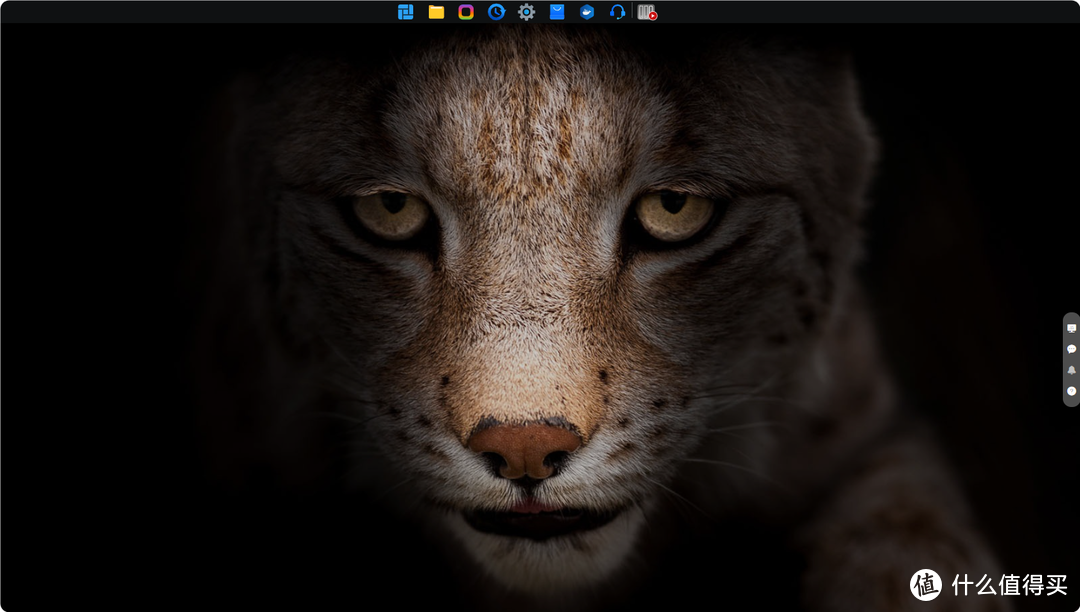Image resolution: width=1080 pixels, height=612 pixels.
Task: Launch the blue shopping bag app store
Action: [557, 12]
